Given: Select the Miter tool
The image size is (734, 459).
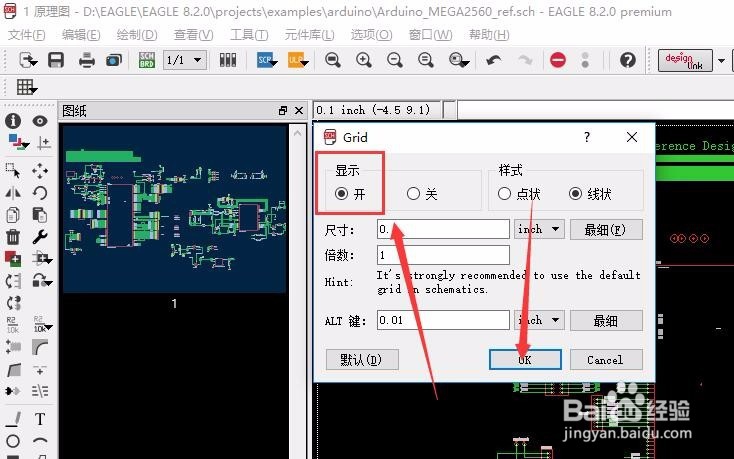Looking at the screenshot, I should pos(40,347).
